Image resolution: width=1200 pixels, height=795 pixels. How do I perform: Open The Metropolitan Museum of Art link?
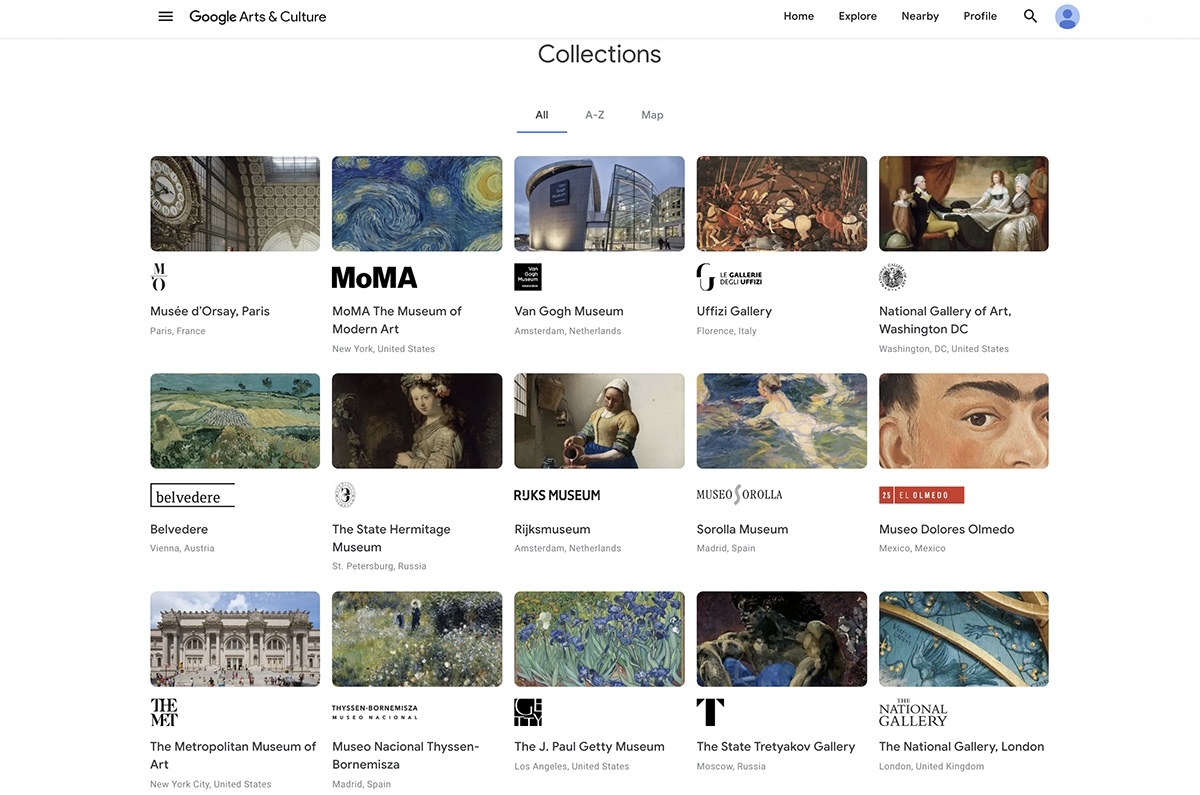[233, 755]
